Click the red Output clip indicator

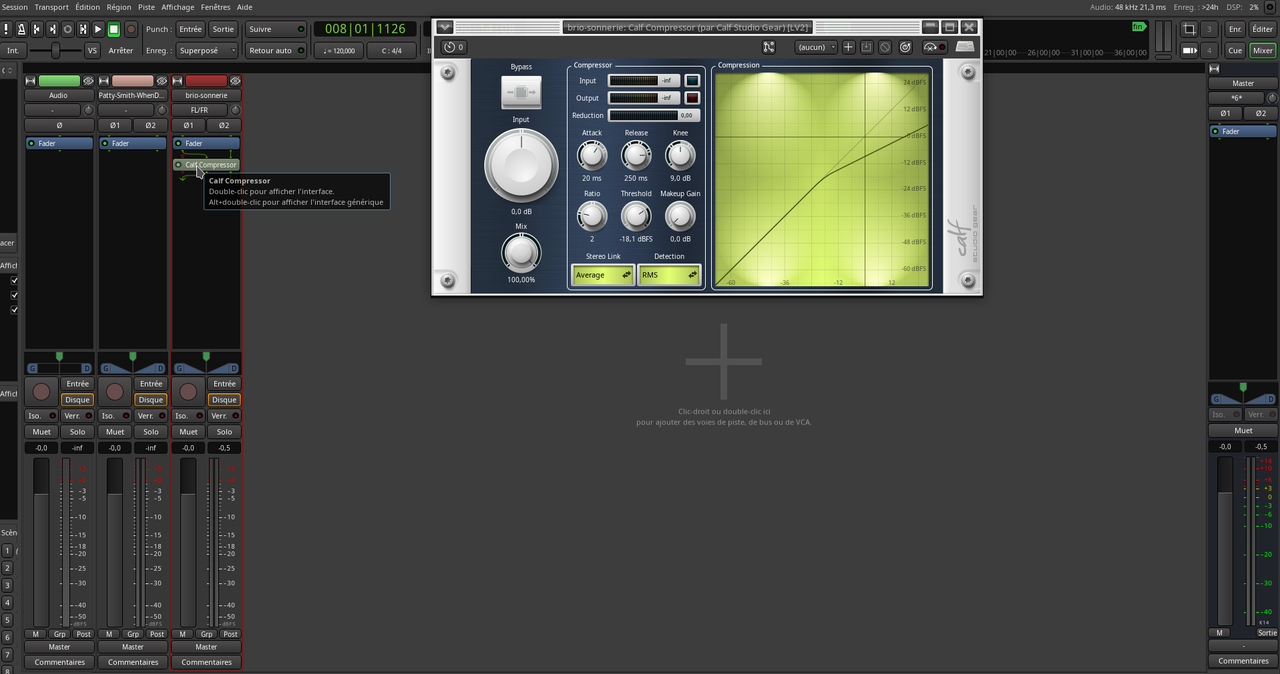pyautogui.click(x=692, y=98)
